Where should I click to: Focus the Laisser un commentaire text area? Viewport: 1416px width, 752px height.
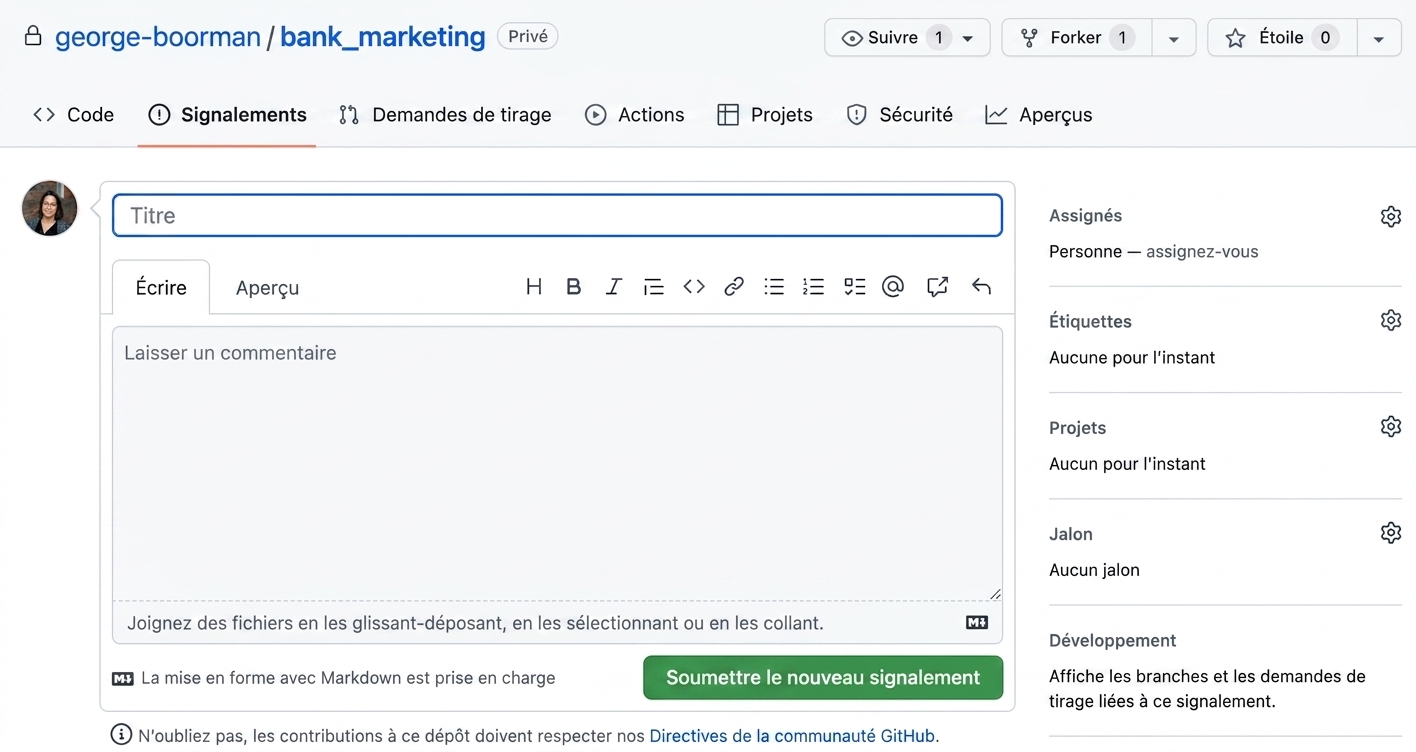[557, 464]
